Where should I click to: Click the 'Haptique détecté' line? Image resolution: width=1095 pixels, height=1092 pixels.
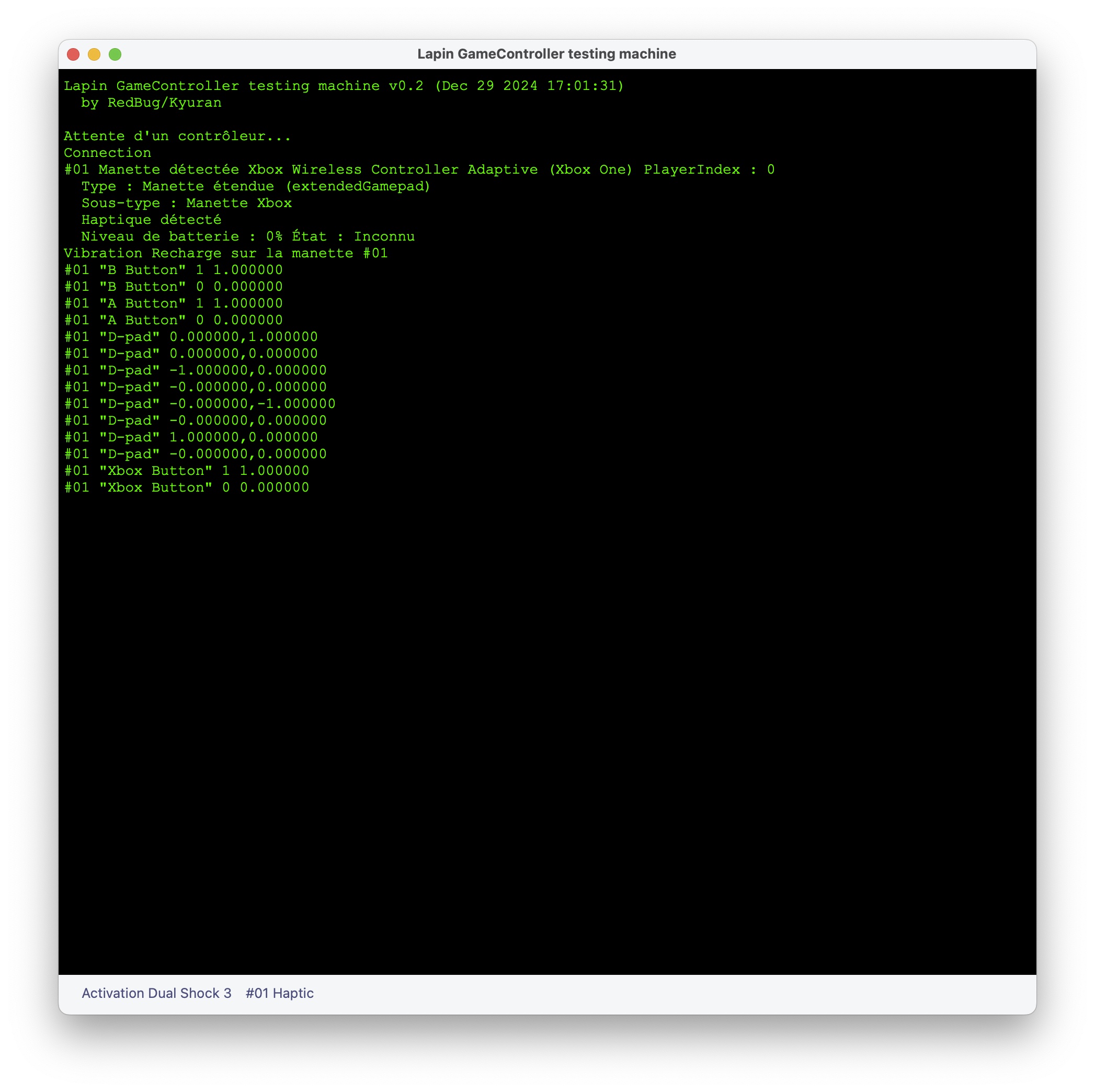(x=151, y=220)
